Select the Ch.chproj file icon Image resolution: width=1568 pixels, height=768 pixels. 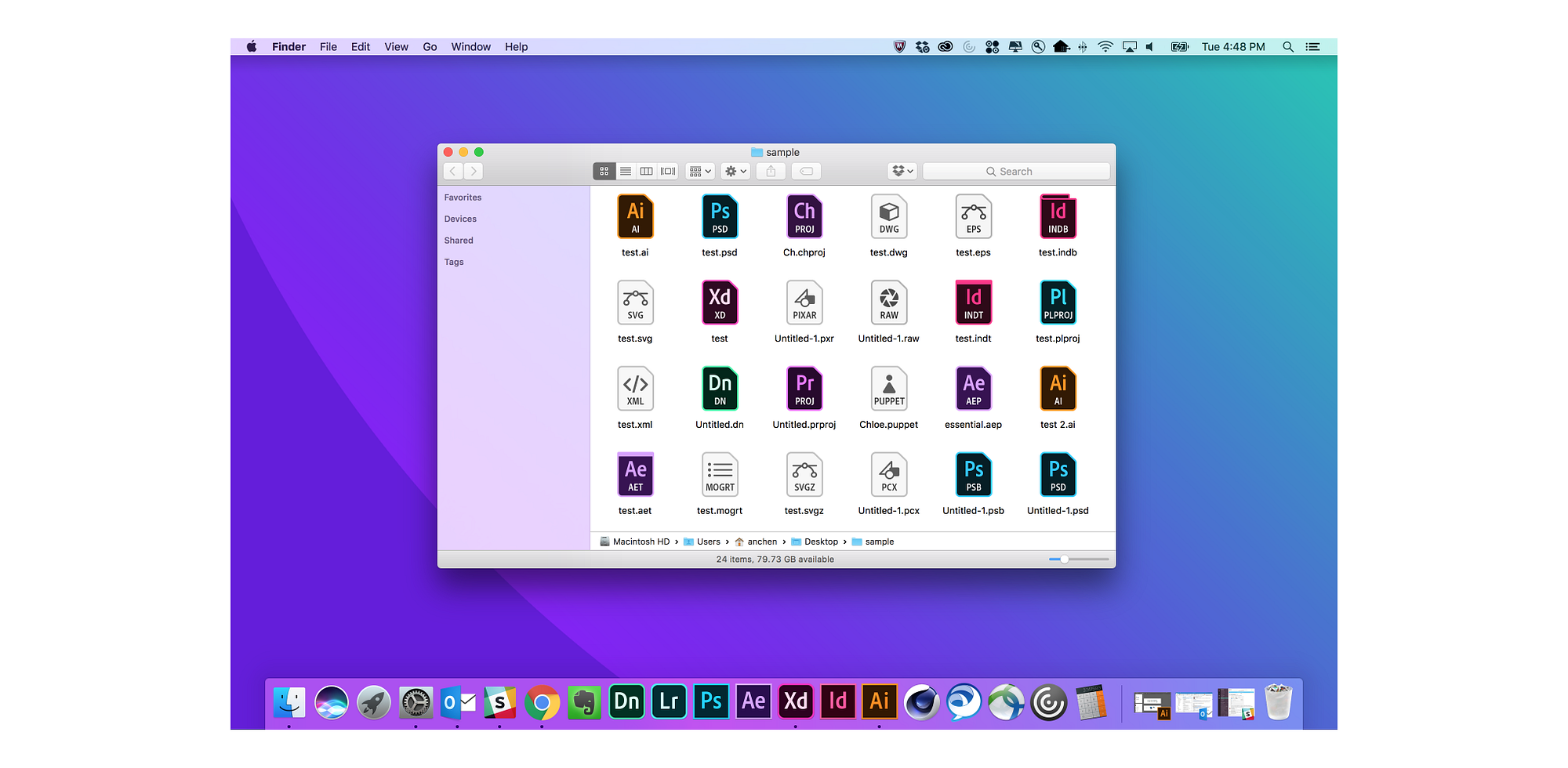pyautogui.click(x=804, y=216)
